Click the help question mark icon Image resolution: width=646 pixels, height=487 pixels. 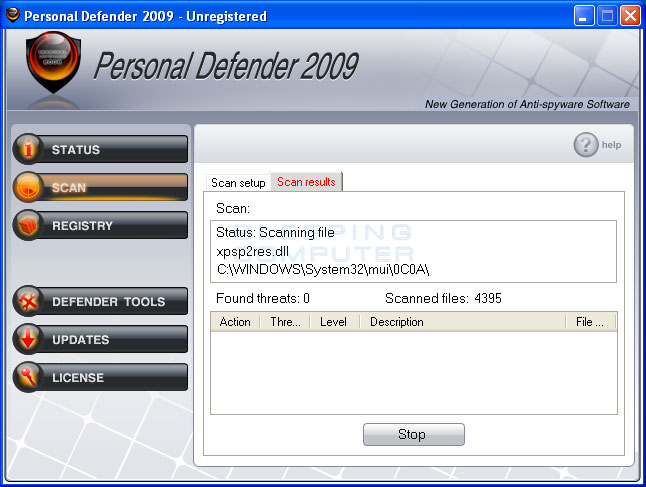pyautogui.click(x=585, y=145)
